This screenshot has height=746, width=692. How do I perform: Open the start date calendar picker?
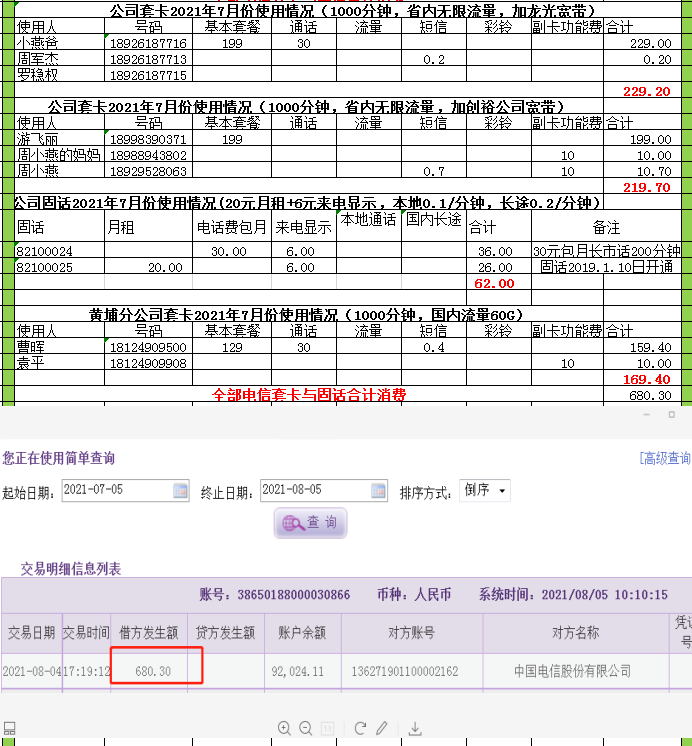[181, 491]
